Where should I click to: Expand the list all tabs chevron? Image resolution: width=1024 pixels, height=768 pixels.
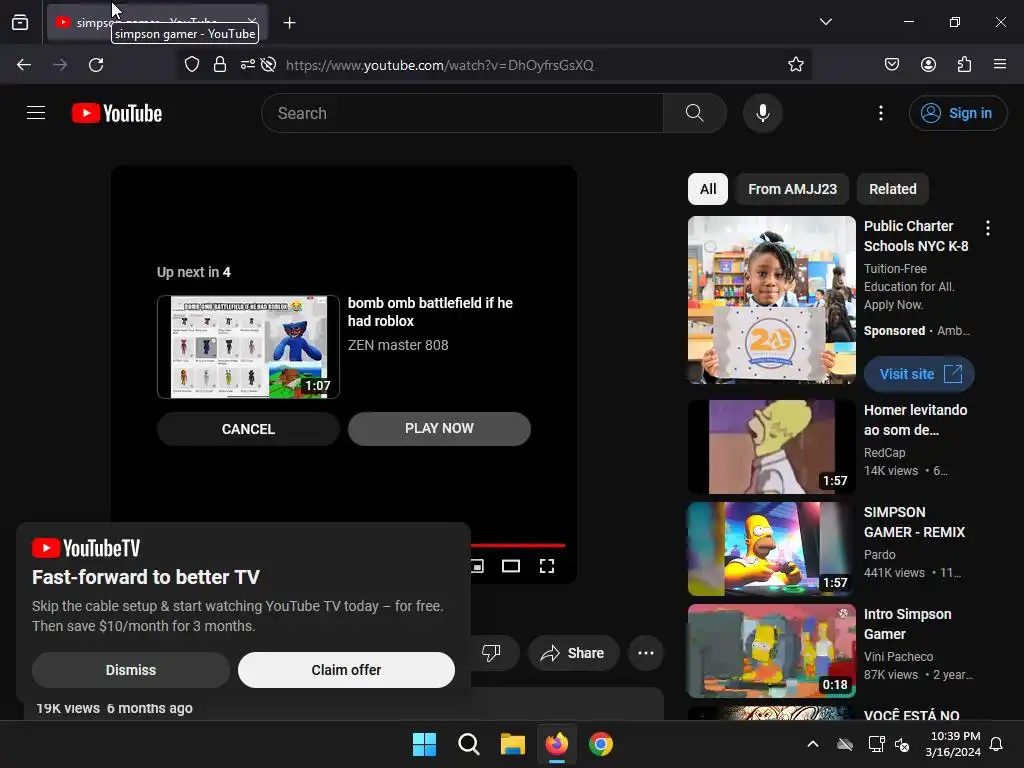point(825,22)
